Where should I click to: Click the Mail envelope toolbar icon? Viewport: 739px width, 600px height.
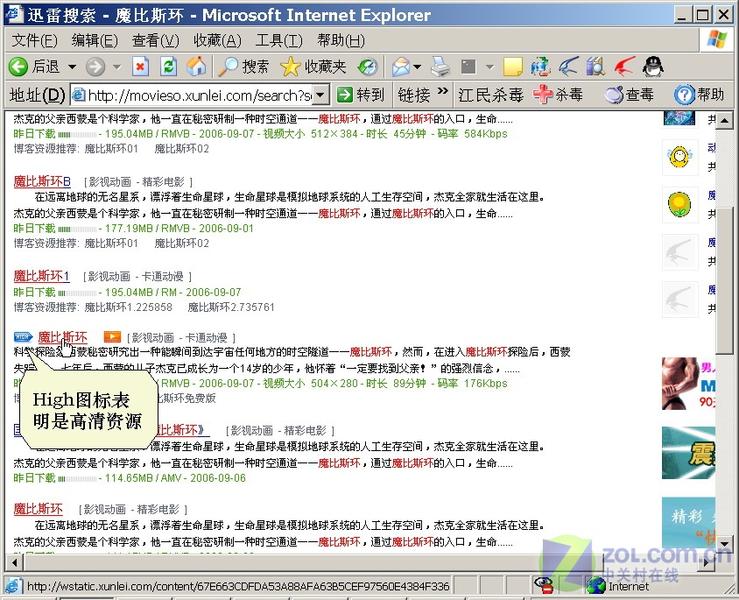click(401, 67)
